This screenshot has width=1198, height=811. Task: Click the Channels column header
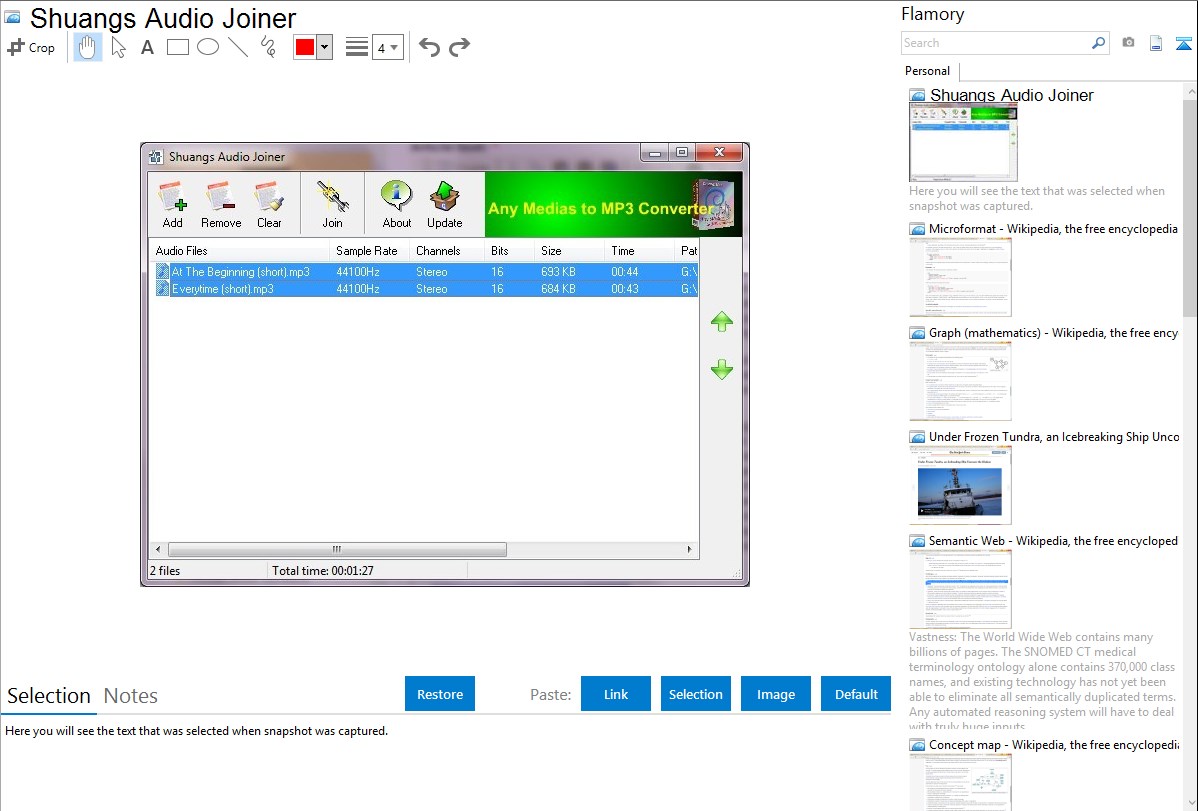[446, 251]
